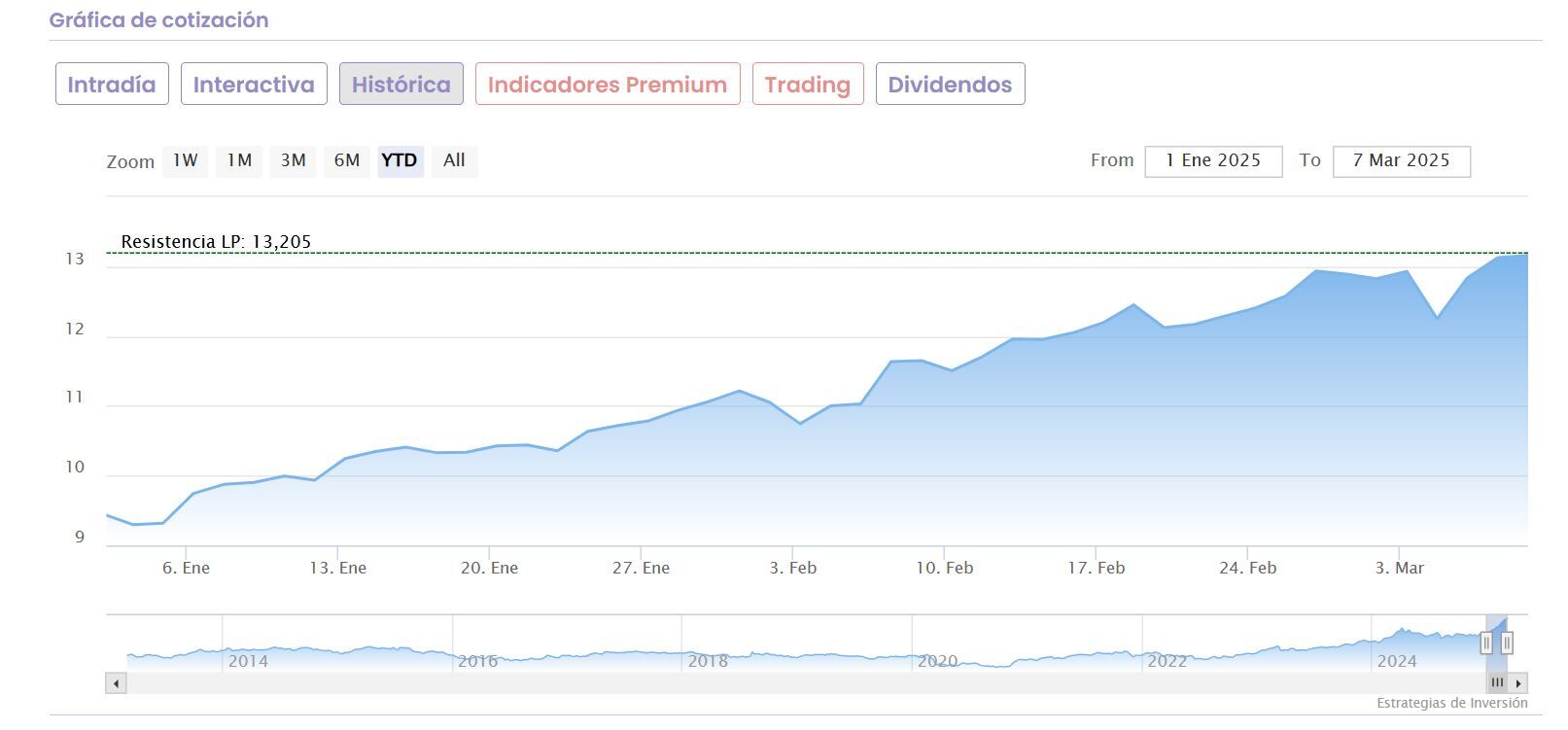The image size is (1568, 730).
Task: Zoom chart to All data
Action: pos(454,160)
